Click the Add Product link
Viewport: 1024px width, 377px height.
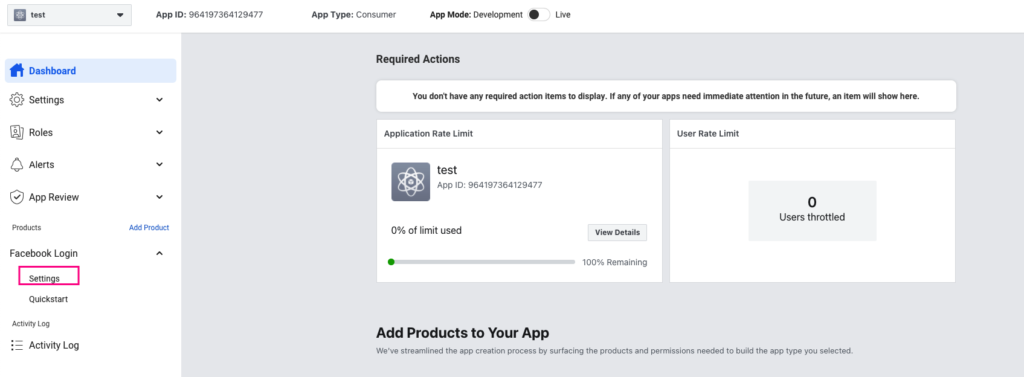(149, 227)
